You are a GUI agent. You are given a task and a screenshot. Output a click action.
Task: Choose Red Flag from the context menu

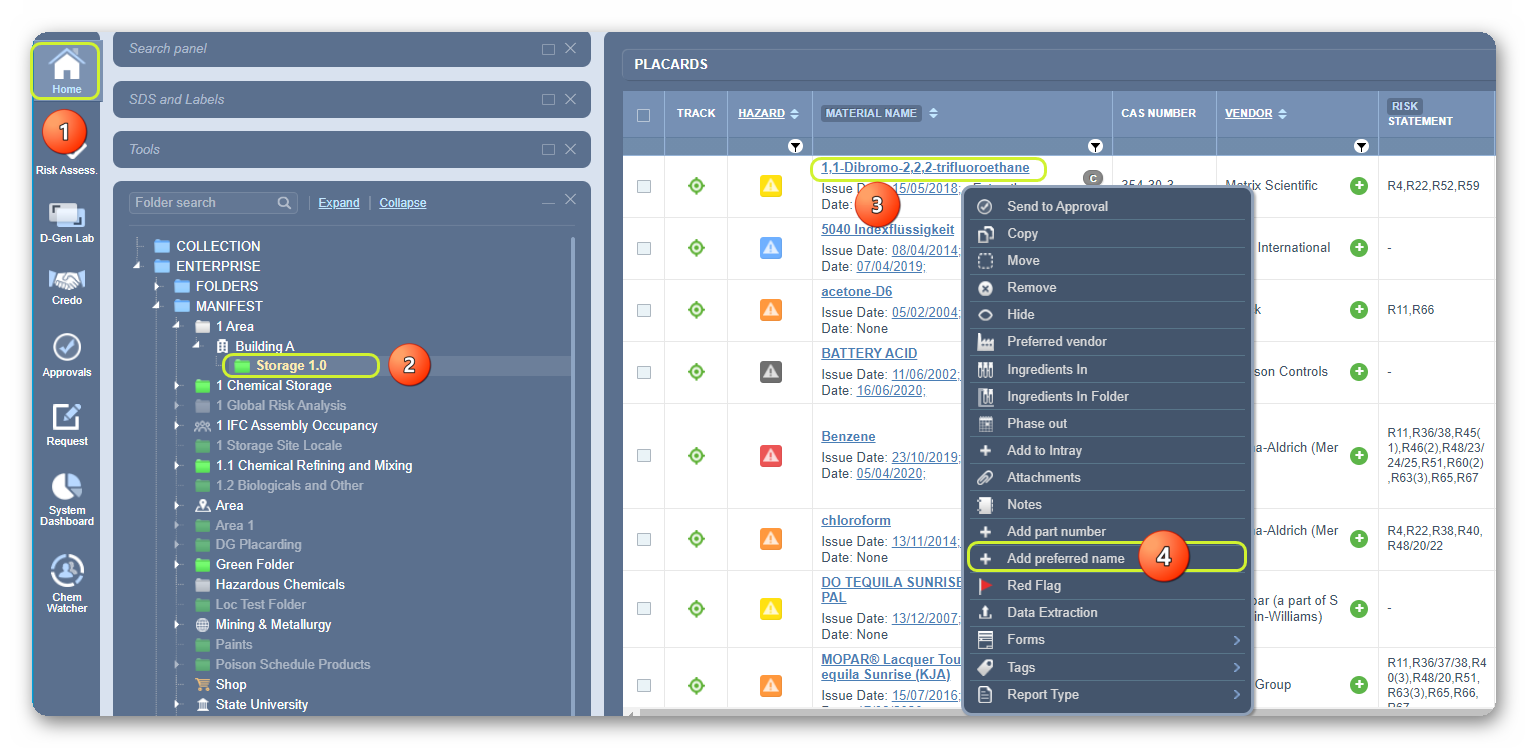click(x=1108, y=585)
